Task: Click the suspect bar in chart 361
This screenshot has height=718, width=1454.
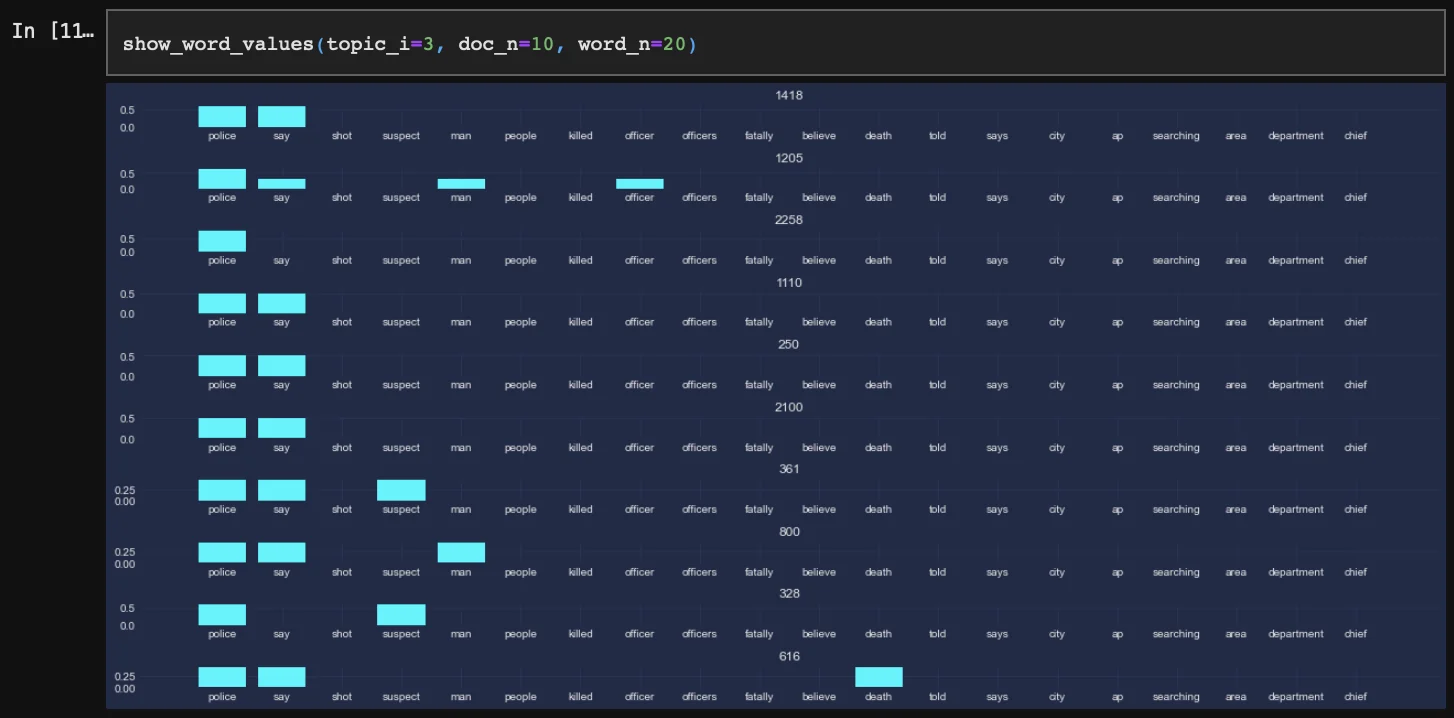Action: [x=401, y=490]
